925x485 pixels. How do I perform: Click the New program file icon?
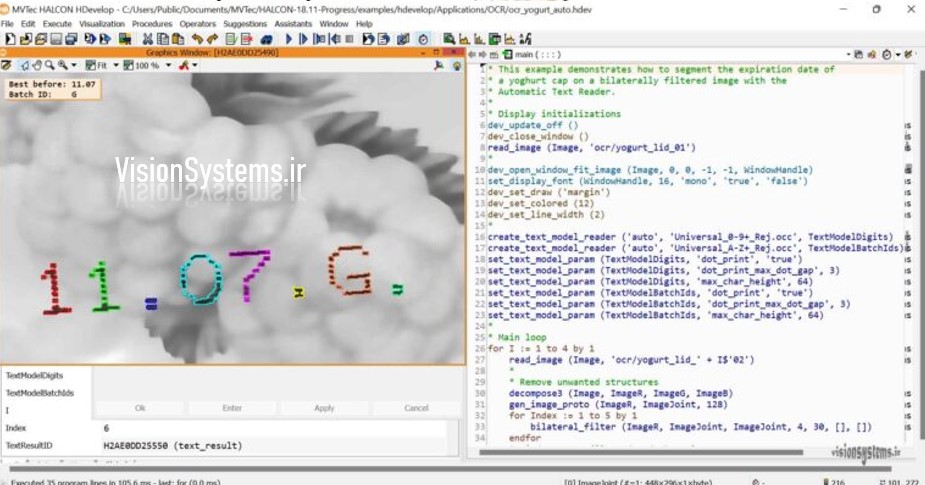(x=9, y=38)
